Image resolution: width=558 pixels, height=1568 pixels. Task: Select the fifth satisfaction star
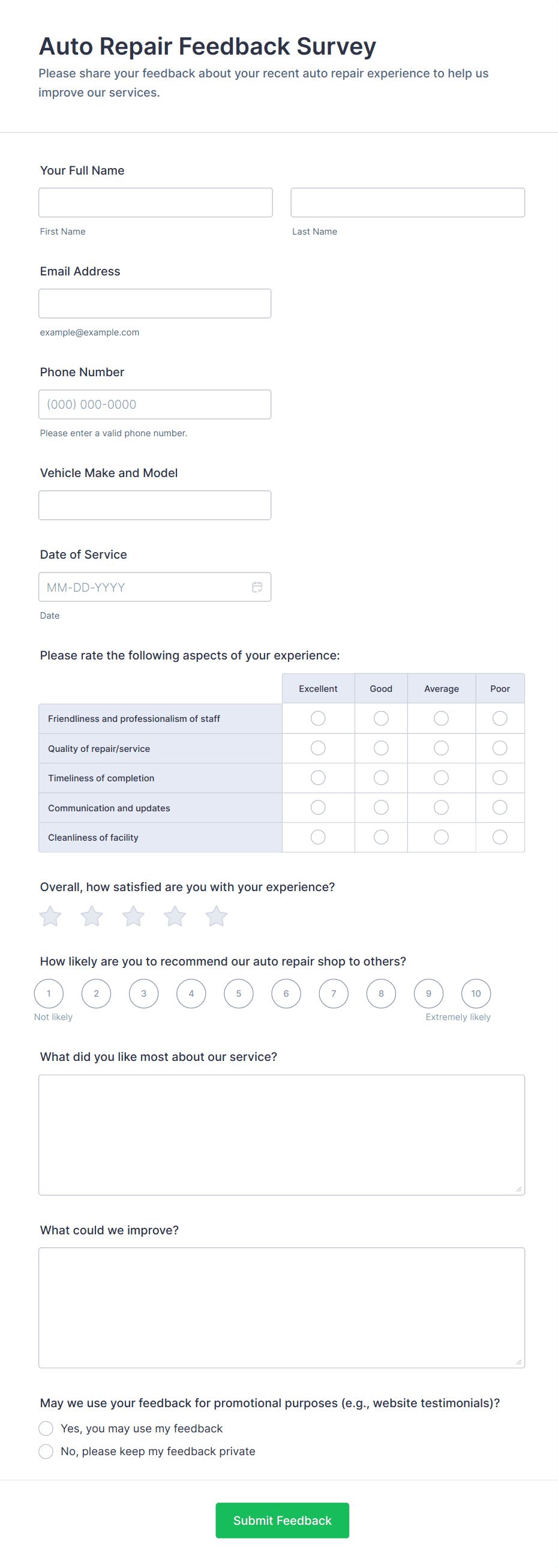[x=216, y=916]
